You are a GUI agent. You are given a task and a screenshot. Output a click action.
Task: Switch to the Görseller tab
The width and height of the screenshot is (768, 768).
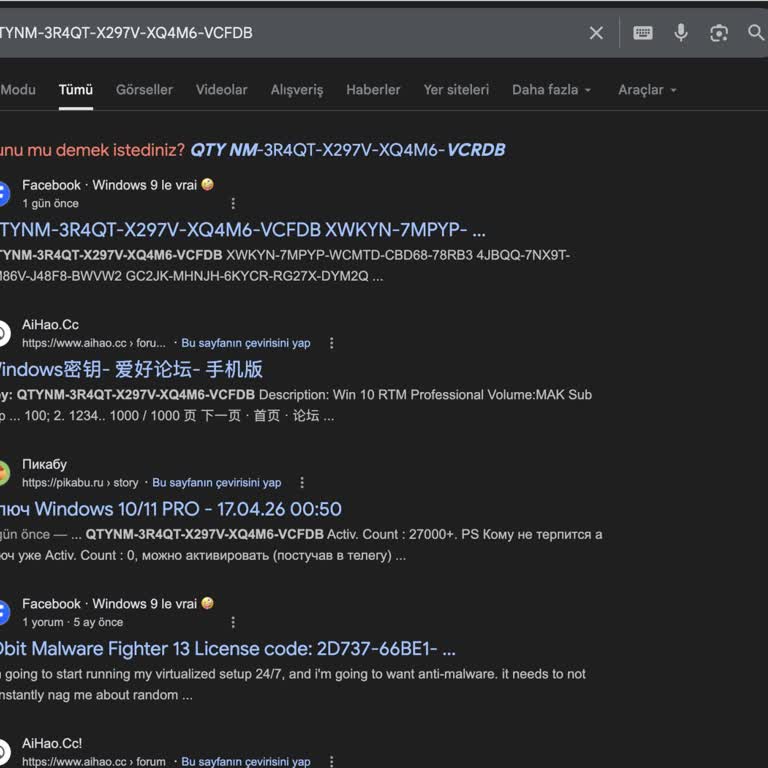click(x=144, y=90)
